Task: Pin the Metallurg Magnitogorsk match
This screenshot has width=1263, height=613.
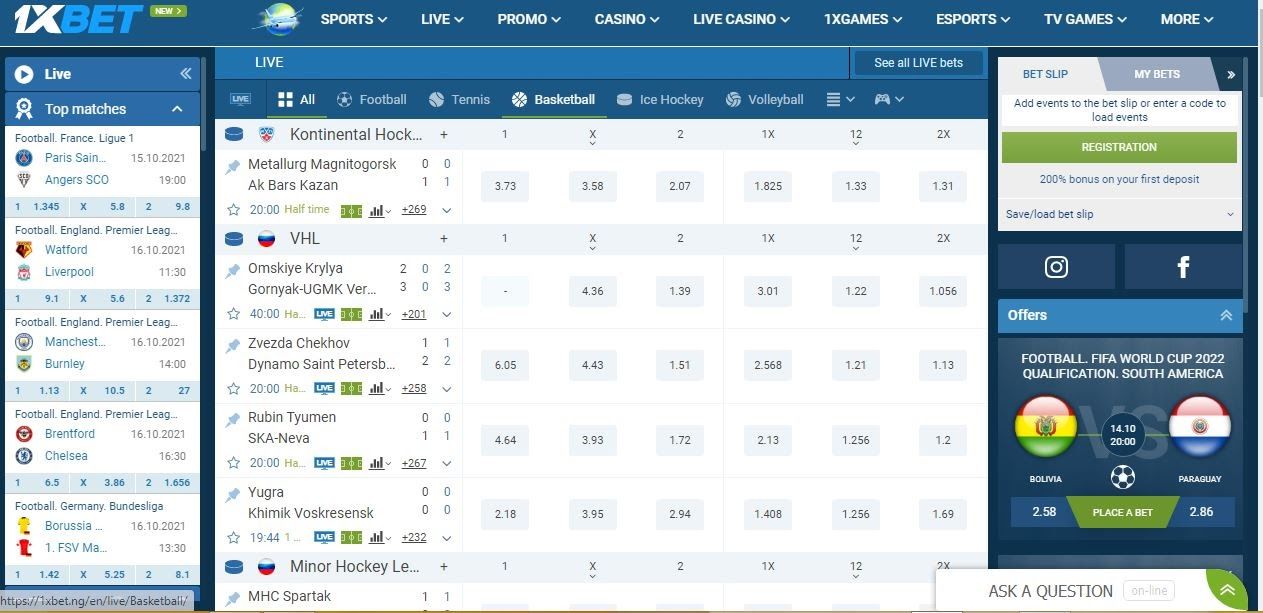Action: [233, 167]
